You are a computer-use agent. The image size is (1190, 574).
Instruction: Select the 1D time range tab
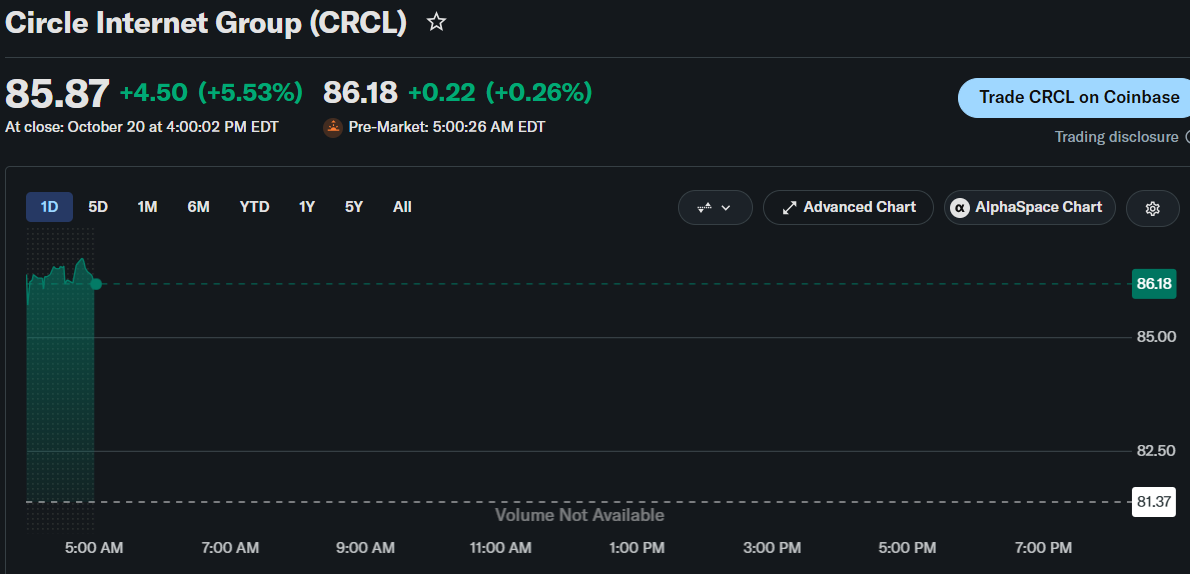[x=49, y=207]
